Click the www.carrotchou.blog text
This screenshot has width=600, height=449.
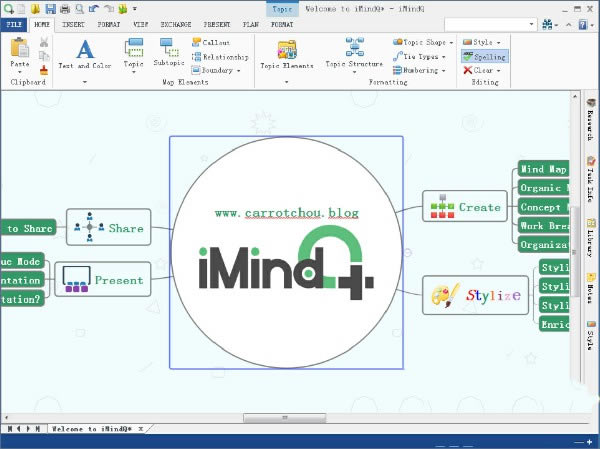[287, 213]
